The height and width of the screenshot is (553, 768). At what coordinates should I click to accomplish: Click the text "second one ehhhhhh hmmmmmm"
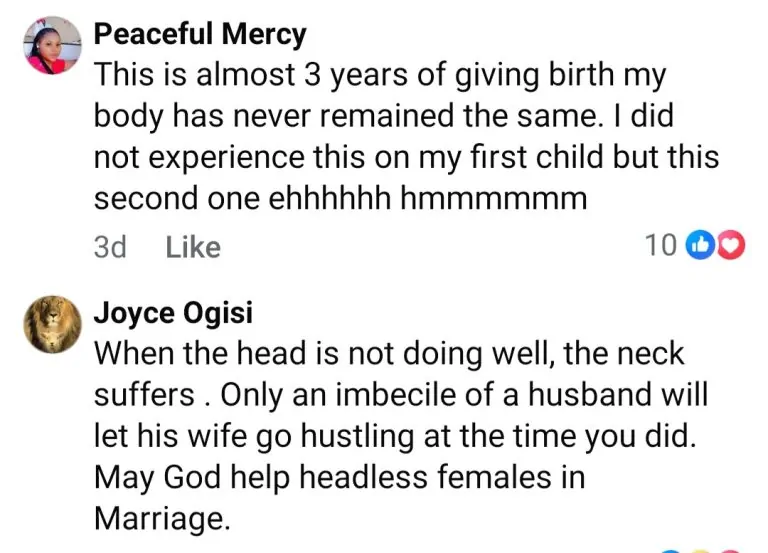click(340, 198)
